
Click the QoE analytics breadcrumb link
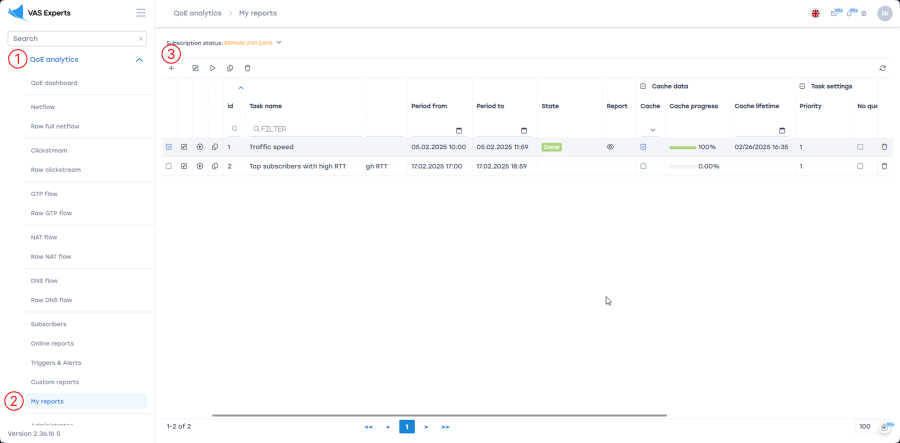pyautogui.click(x=196, y=13)
